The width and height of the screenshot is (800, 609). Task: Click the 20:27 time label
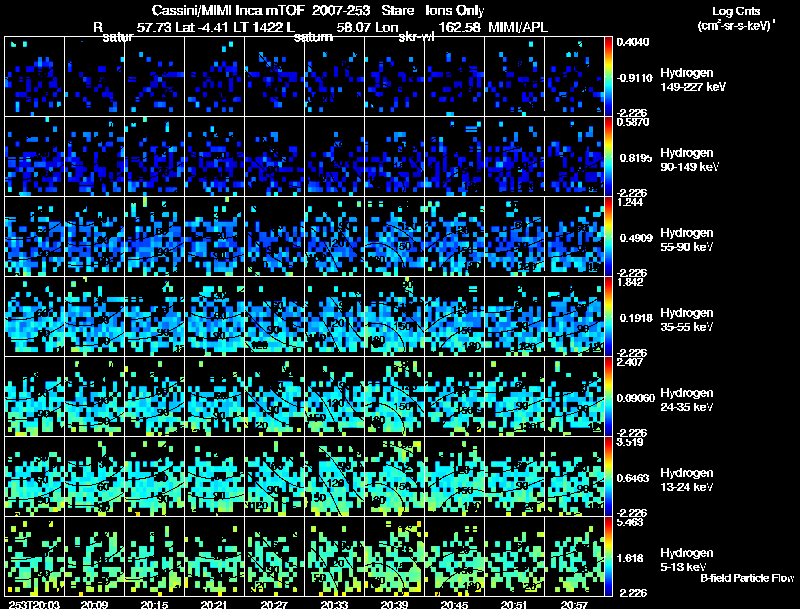click(x=274, y=604)
